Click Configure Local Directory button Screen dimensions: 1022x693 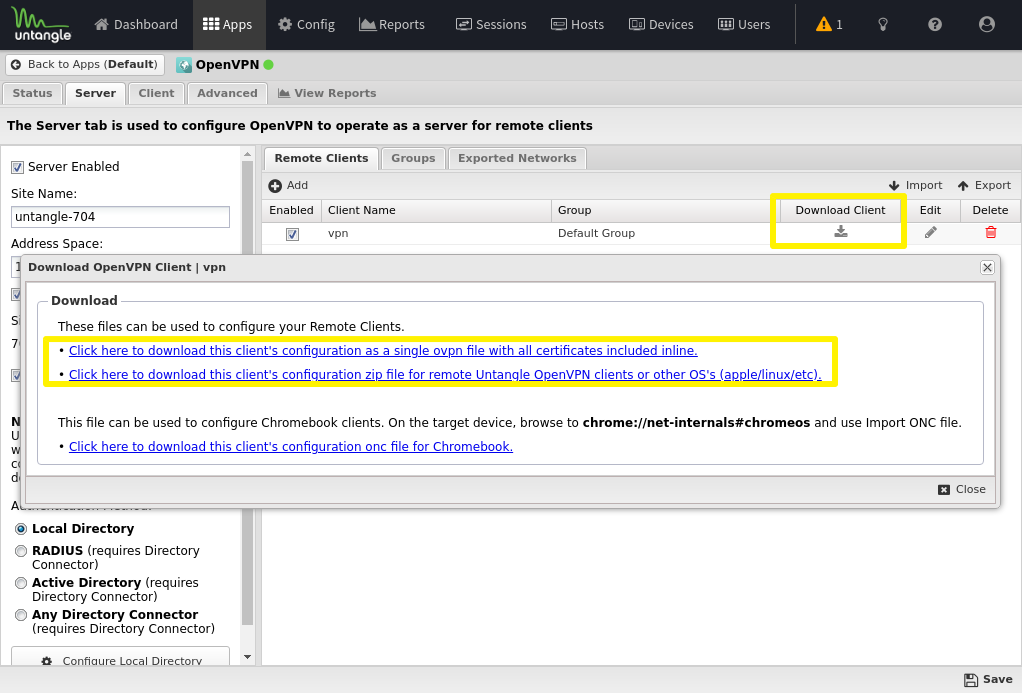coord(120,656)
